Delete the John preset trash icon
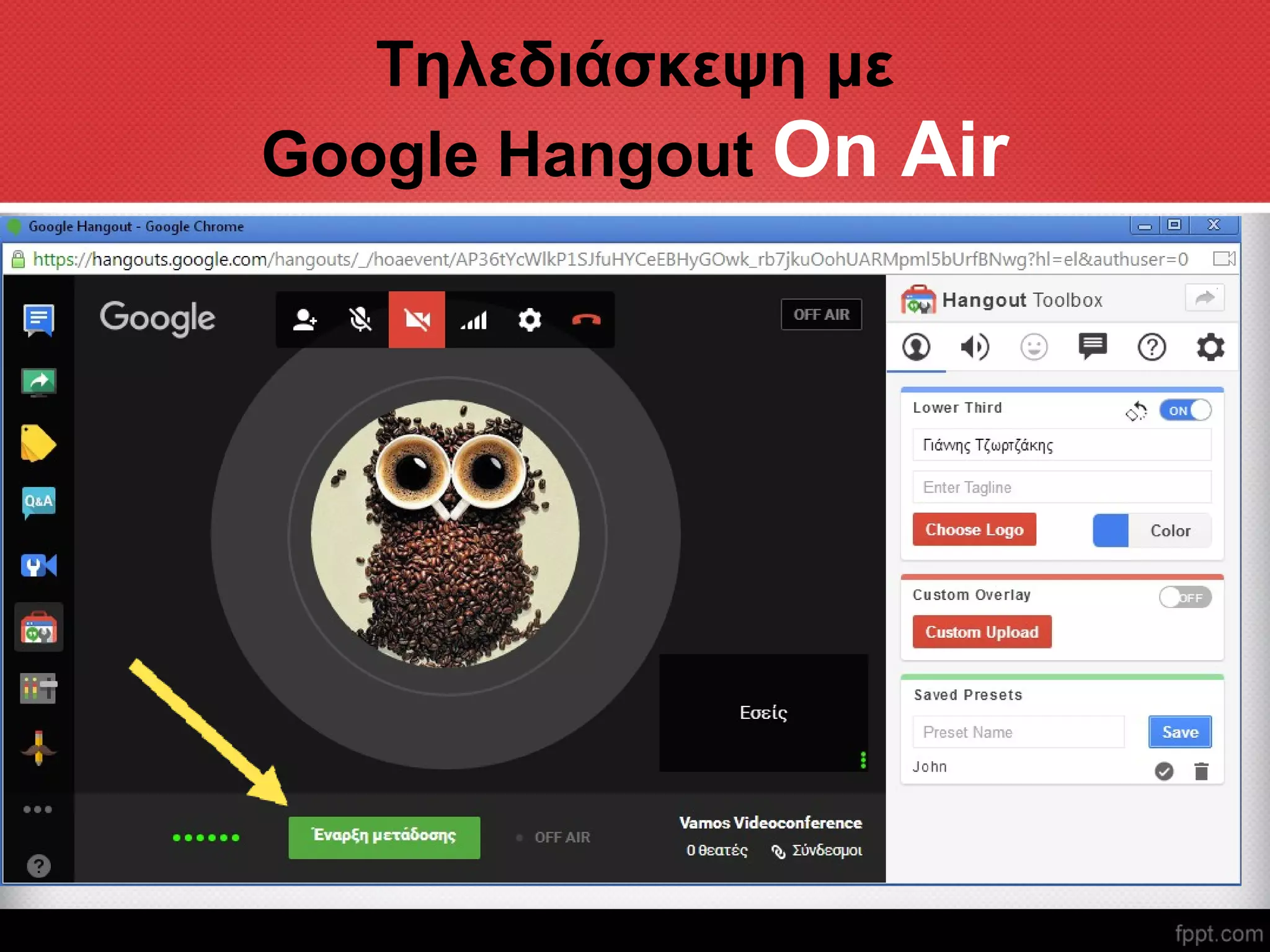The height and width of the screenshot is (952, 1270). [1202, 771]
